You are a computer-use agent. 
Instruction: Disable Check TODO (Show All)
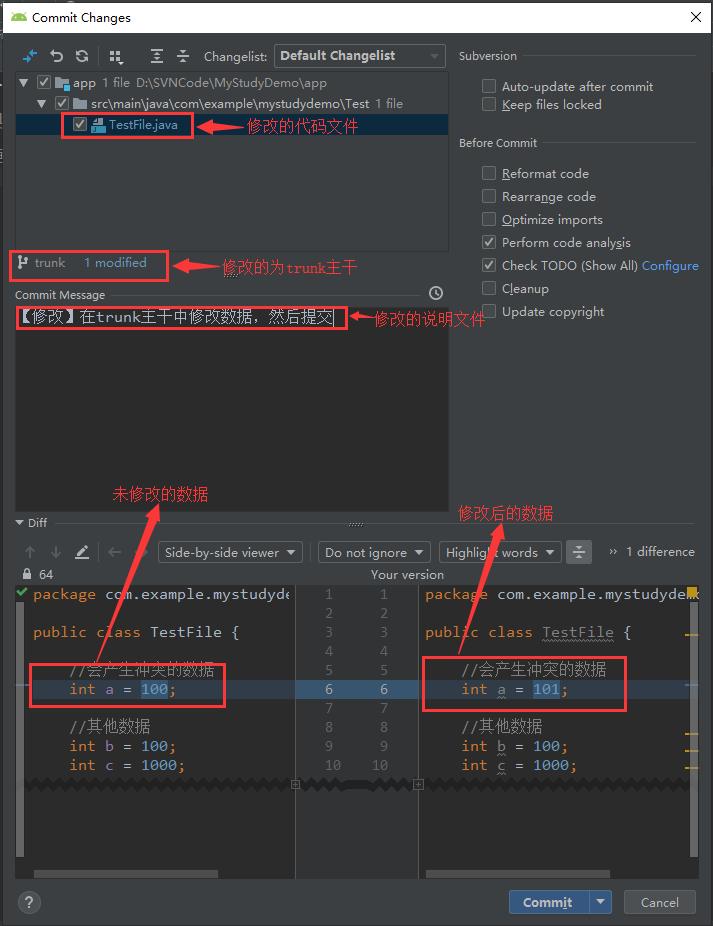(x=489, y=265)
